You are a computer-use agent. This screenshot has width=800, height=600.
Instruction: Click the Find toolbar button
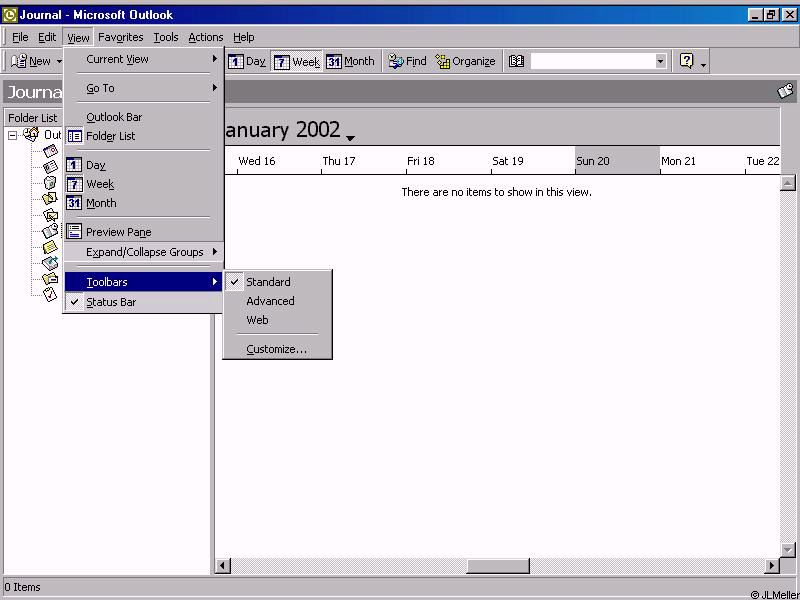pyautogui.click(x=407, y=61)
